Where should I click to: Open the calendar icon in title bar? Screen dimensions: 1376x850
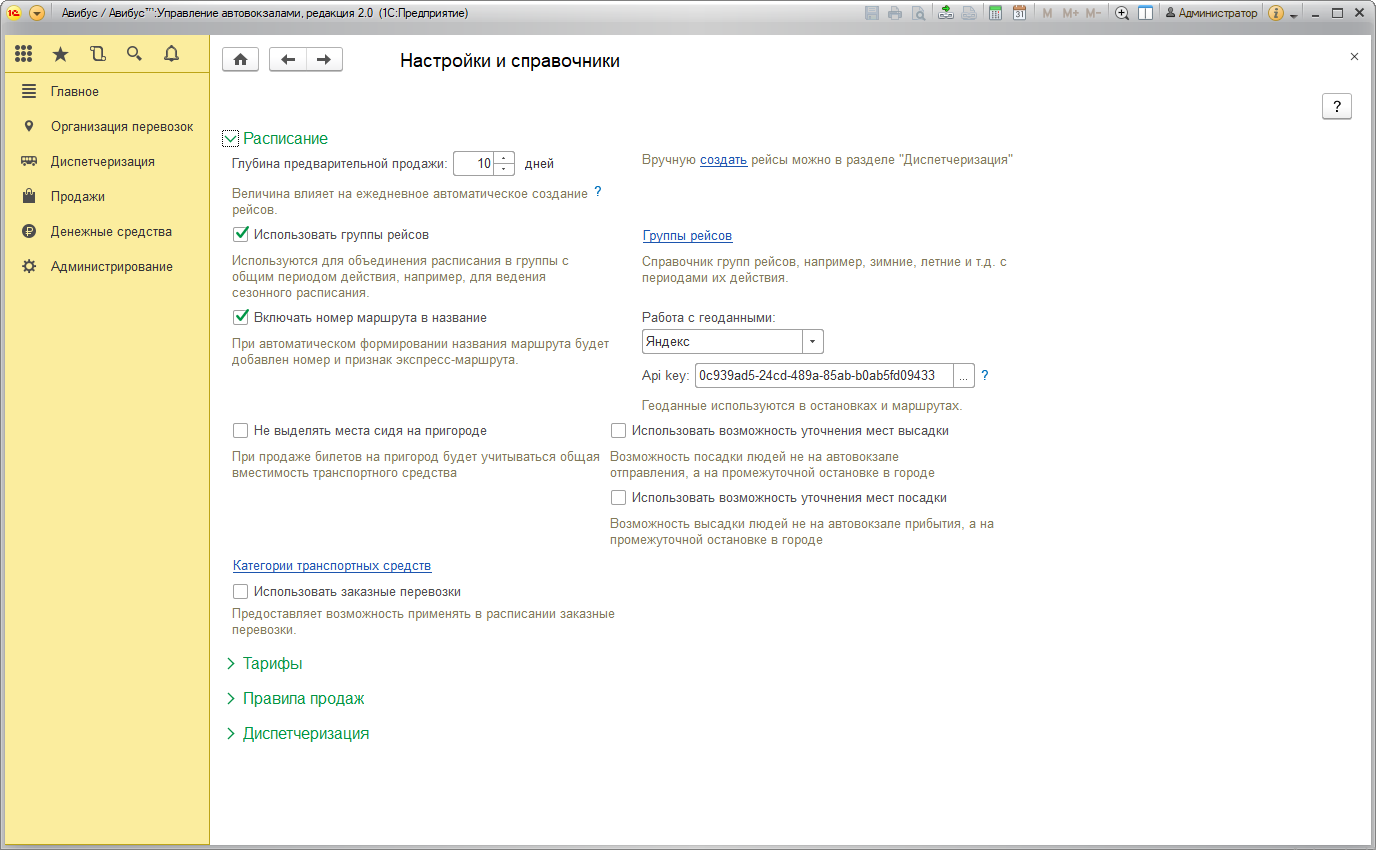point(1019,13)
